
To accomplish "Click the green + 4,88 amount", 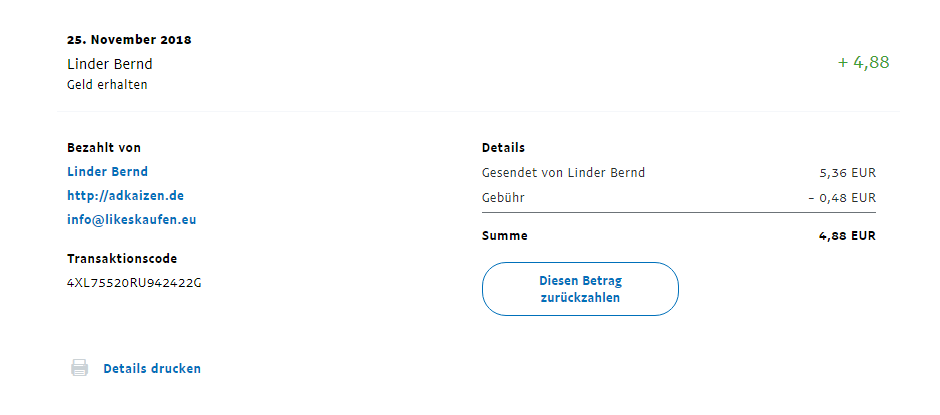I will [863, 63].
